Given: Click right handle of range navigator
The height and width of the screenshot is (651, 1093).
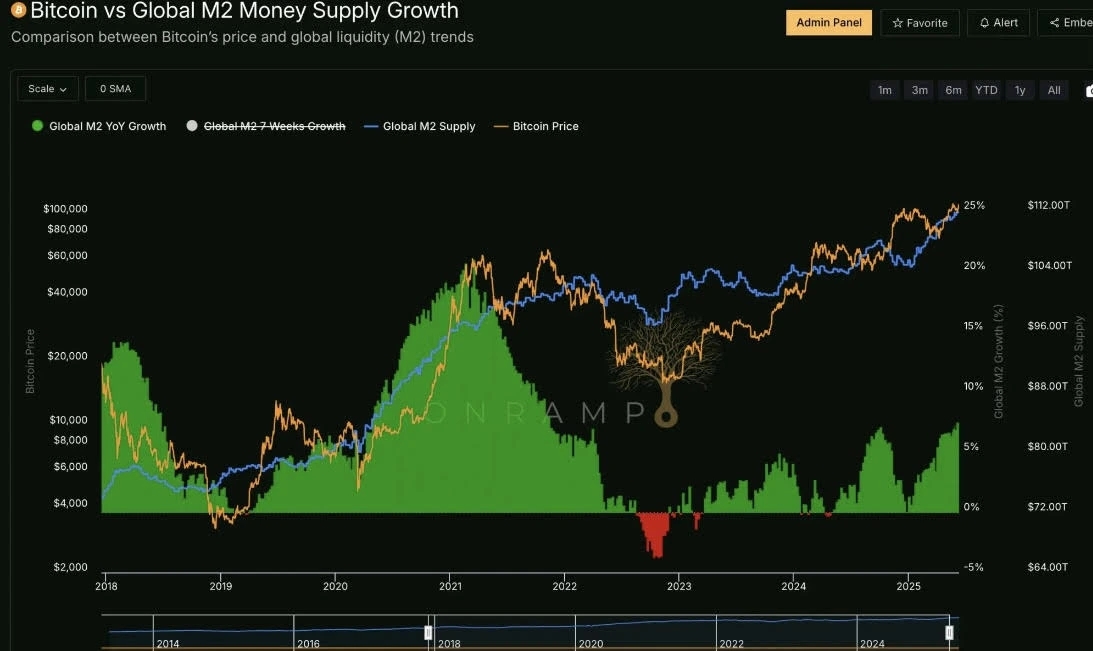Looking at the screenshot, I should pos(949,632).
